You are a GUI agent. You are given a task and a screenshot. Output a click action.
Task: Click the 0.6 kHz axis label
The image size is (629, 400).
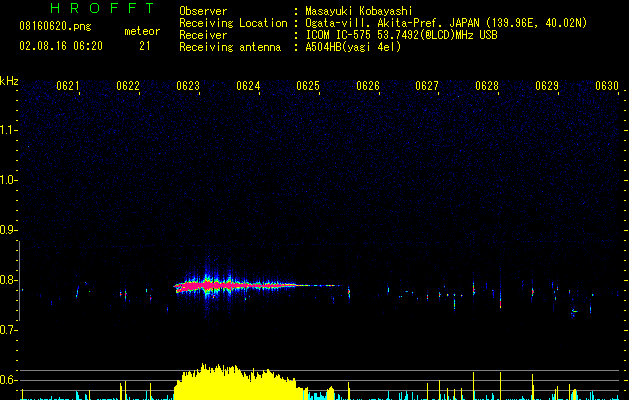point(9,380)
